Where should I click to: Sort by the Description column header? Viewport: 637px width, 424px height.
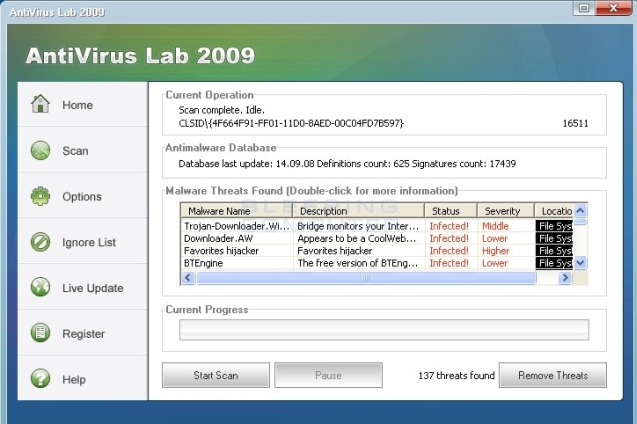pos(359,211)
